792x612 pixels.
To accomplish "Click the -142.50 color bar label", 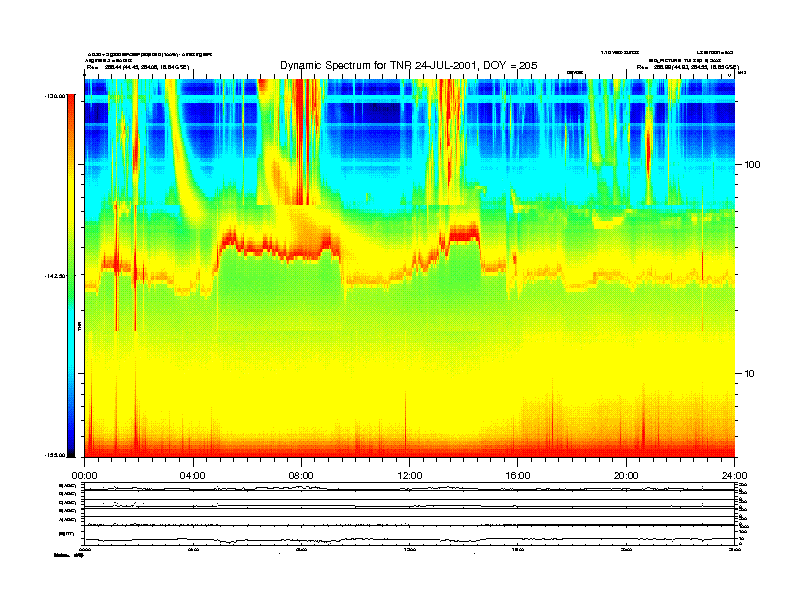I will tap(55, 276).
